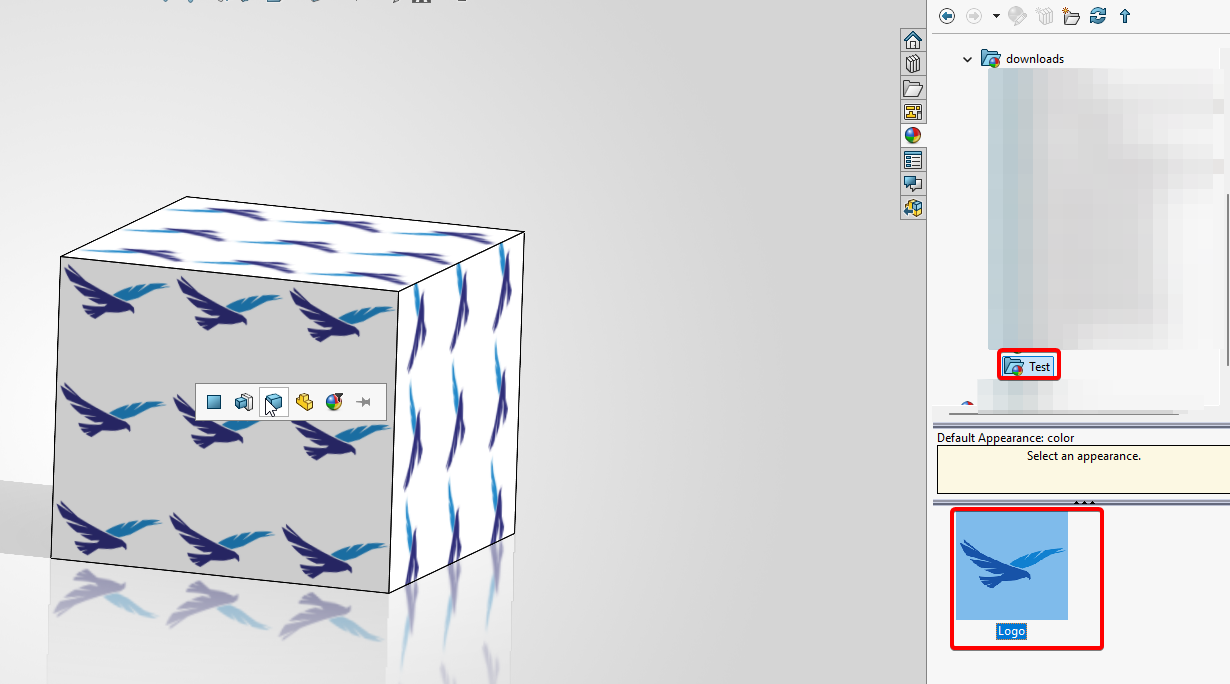Screen dimensions: 1230x684
Task: Go back in the appearances browser
Action: (947, 16)
